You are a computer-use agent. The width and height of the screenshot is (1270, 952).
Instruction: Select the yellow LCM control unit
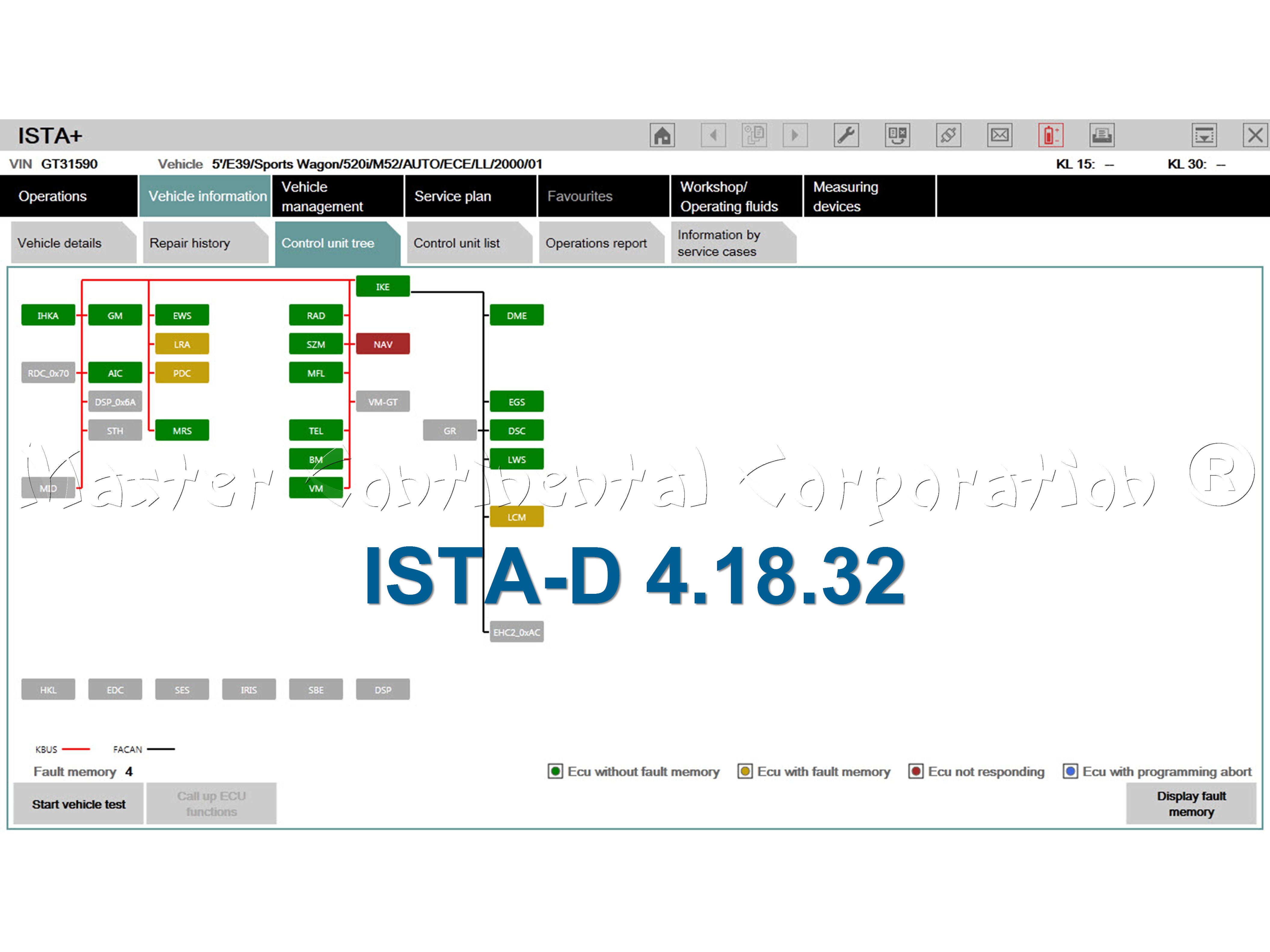coord(517,517)
